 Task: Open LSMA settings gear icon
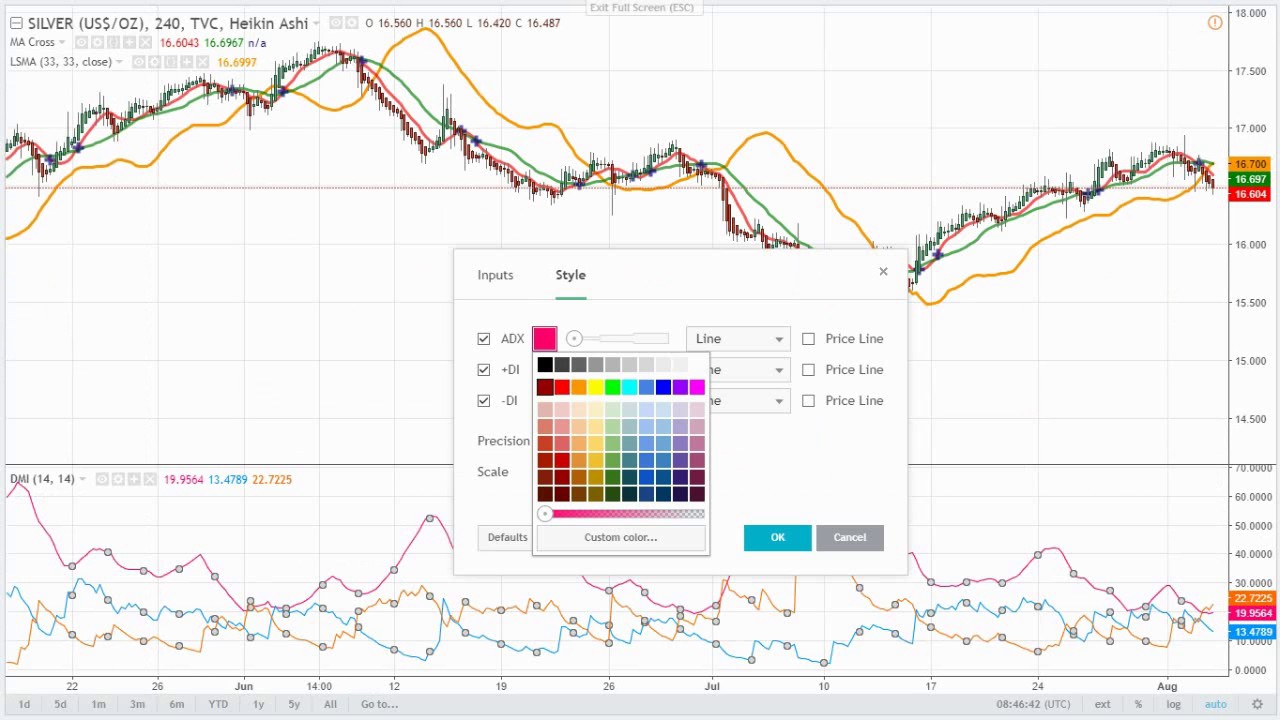click(x=155, y=62)
